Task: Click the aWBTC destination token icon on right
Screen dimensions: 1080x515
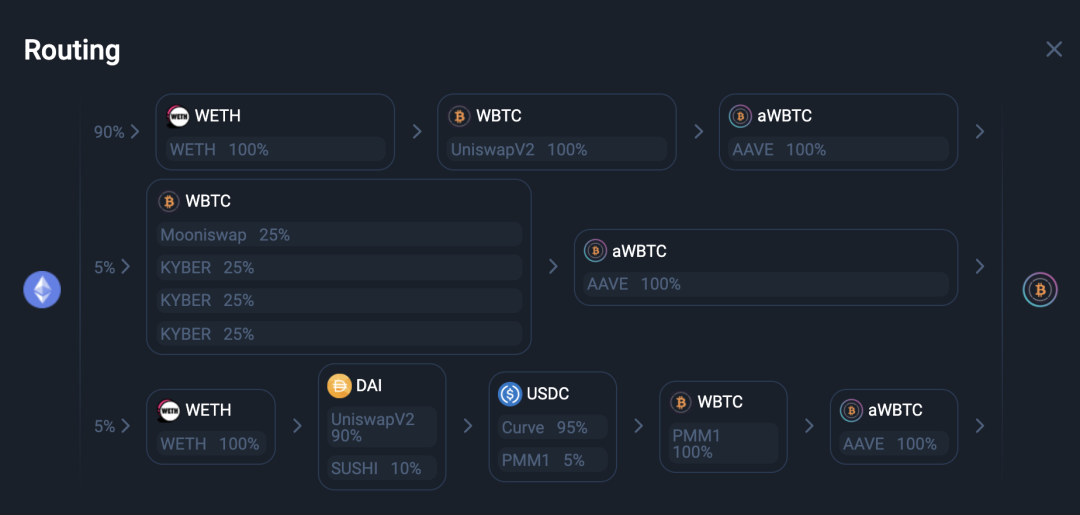Action: pos(1039,290)
